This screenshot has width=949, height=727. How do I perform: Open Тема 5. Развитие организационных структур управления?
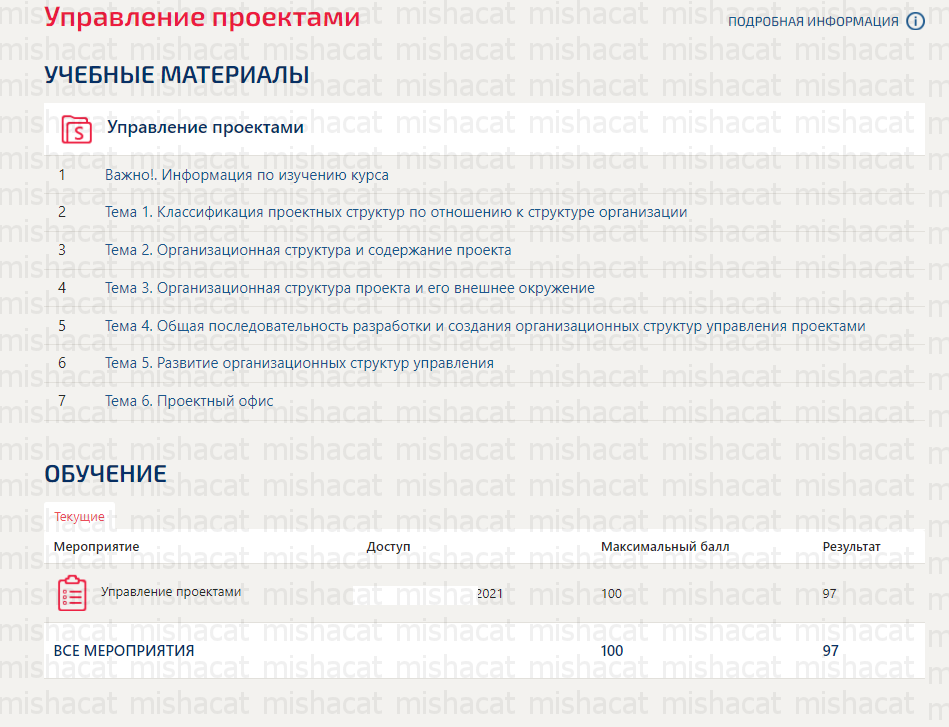point(300,363)
